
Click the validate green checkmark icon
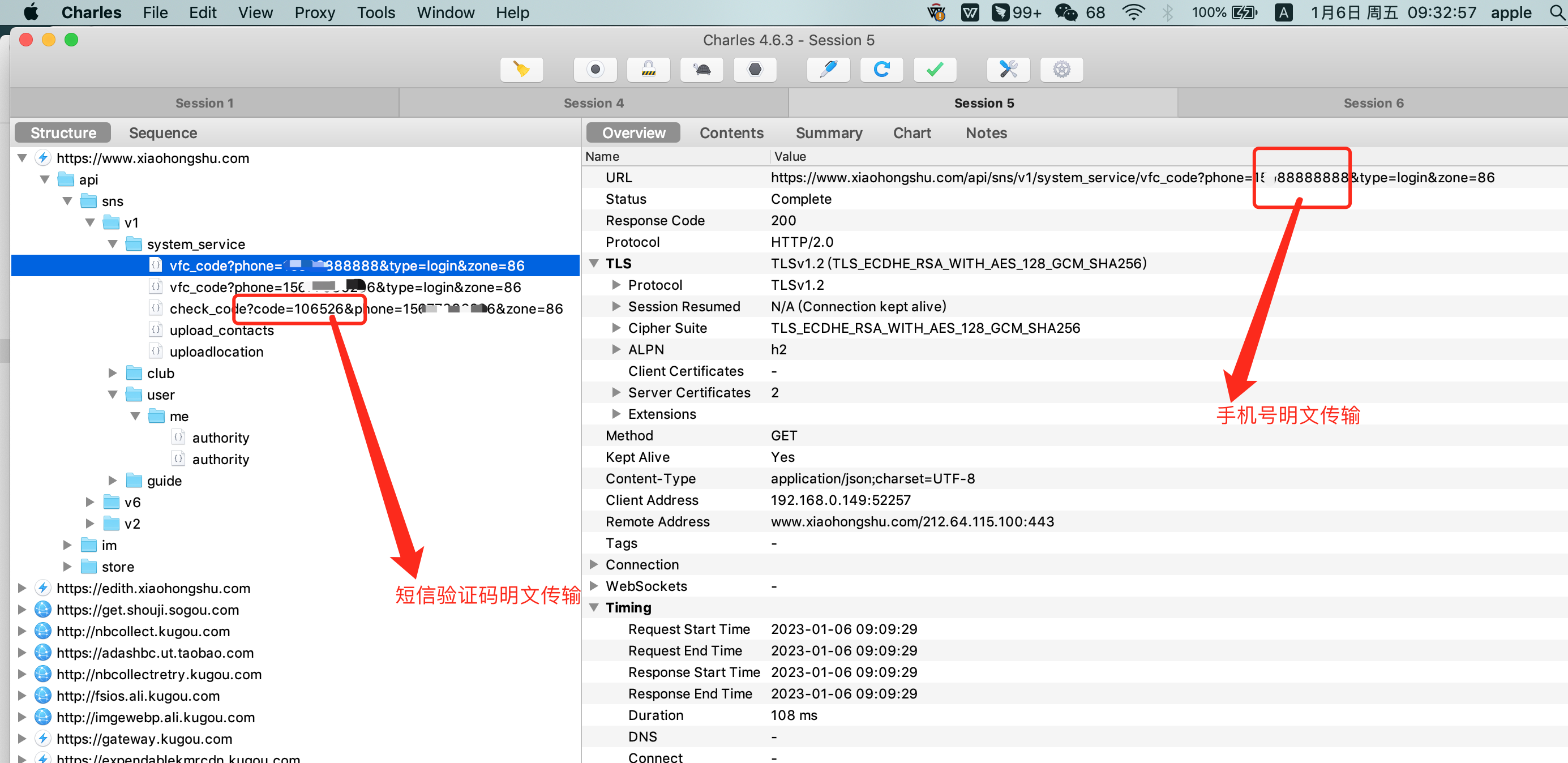point(935,70)
